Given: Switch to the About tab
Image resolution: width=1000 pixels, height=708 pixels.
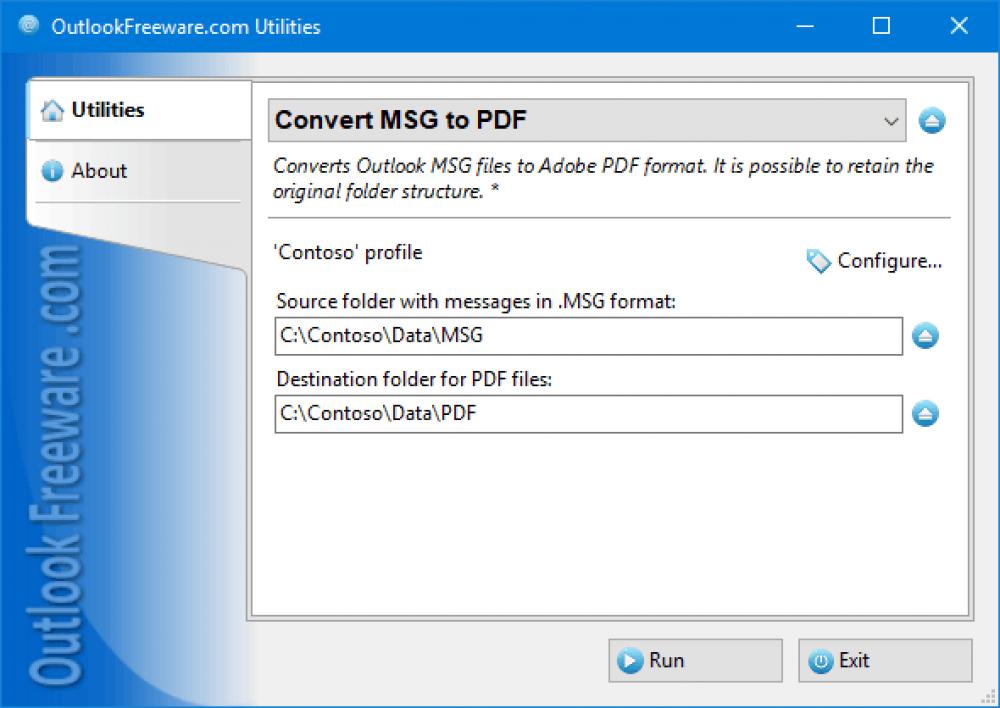Looking at the screenshot, I should (99, 171).
